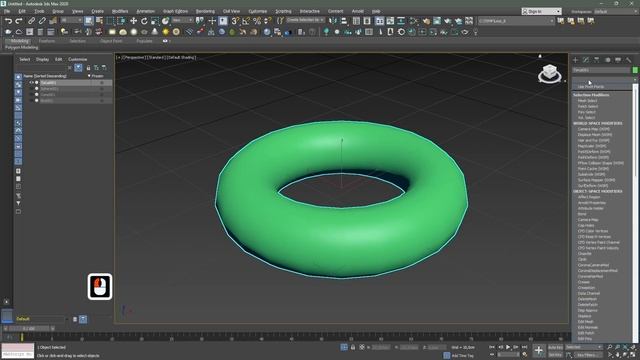Toggle the Set Key mode button
640x360 pixels.
(555, 355)
